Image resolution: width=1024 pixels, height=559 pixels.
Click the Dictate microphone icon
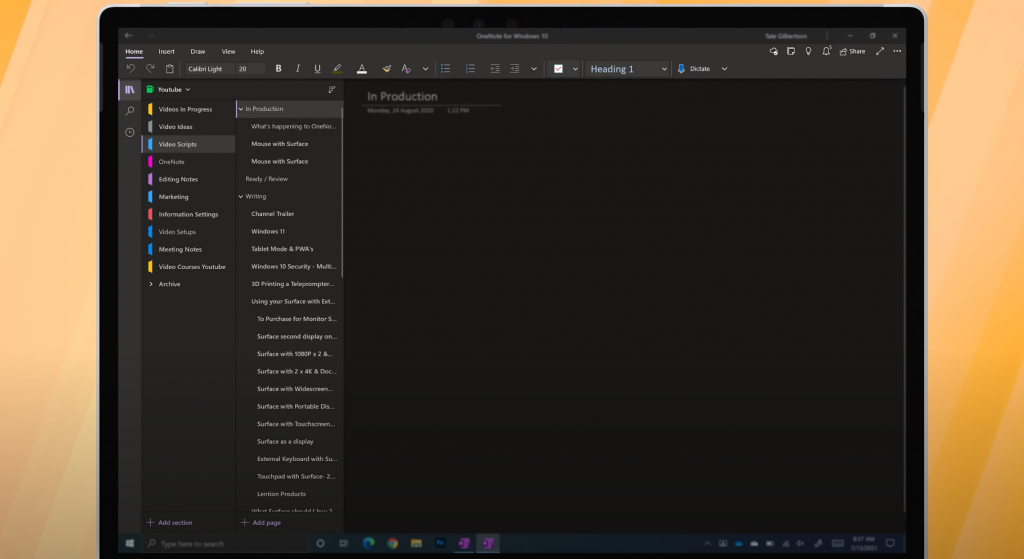(681, 69)
